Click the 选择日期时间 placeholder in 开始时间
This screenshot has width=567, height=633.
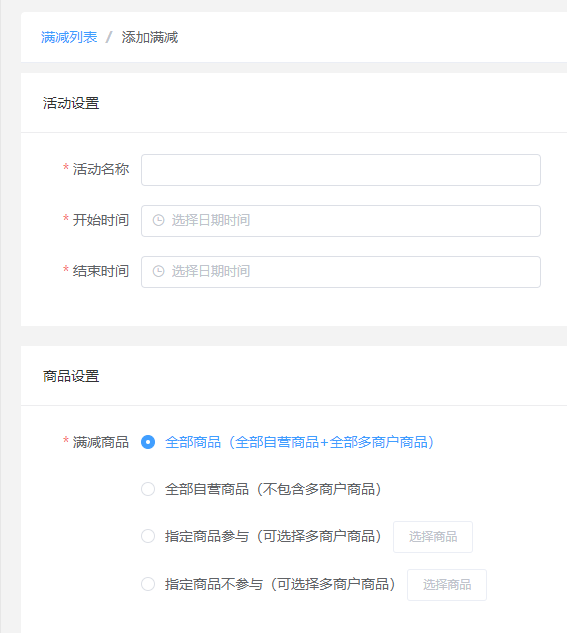click(211, 220)
